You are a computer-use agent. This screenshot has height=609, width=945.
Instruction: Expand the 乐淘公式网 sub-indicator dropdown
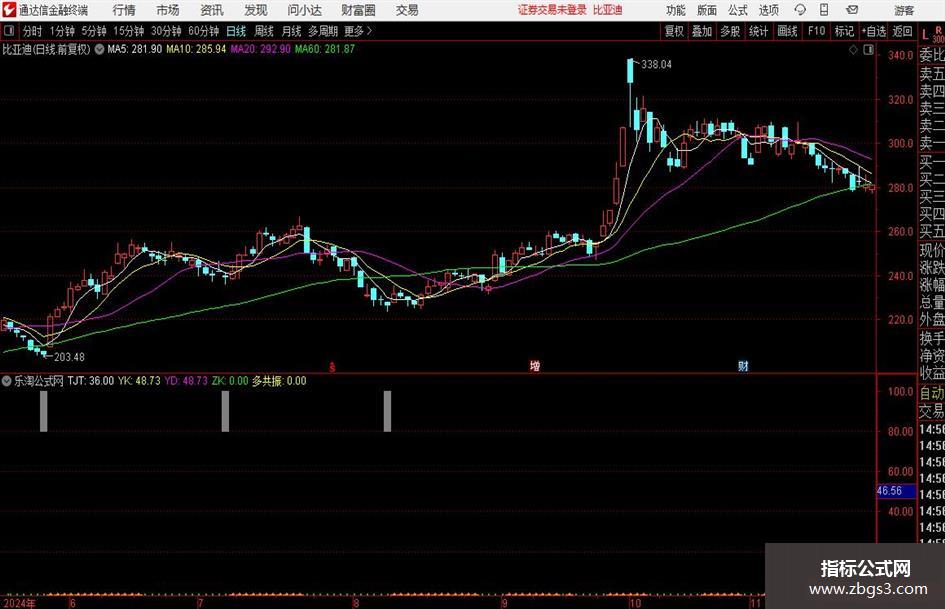point(7,381)
